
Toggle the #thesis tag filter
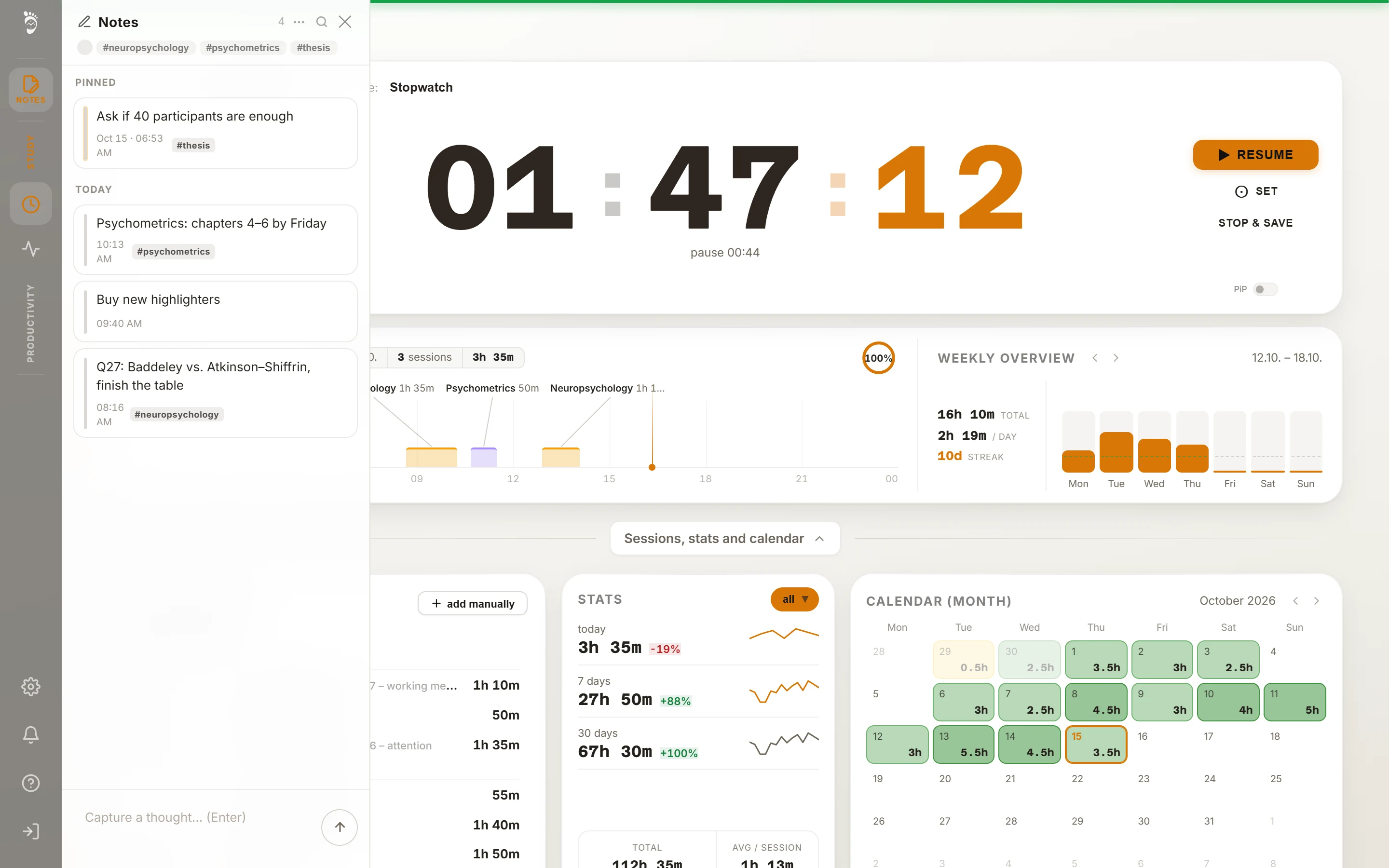313,48
